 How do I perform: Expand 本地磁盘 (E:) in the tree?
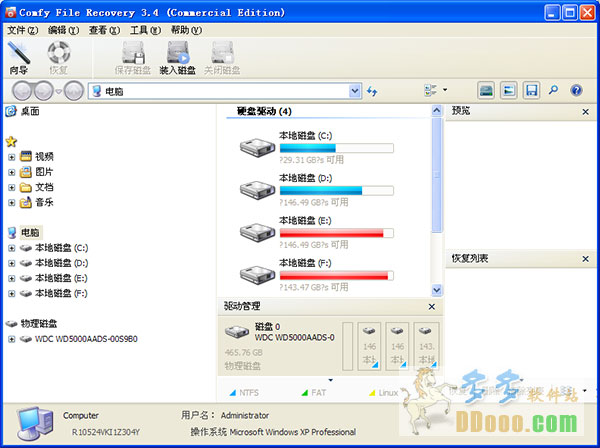point(11,279)
